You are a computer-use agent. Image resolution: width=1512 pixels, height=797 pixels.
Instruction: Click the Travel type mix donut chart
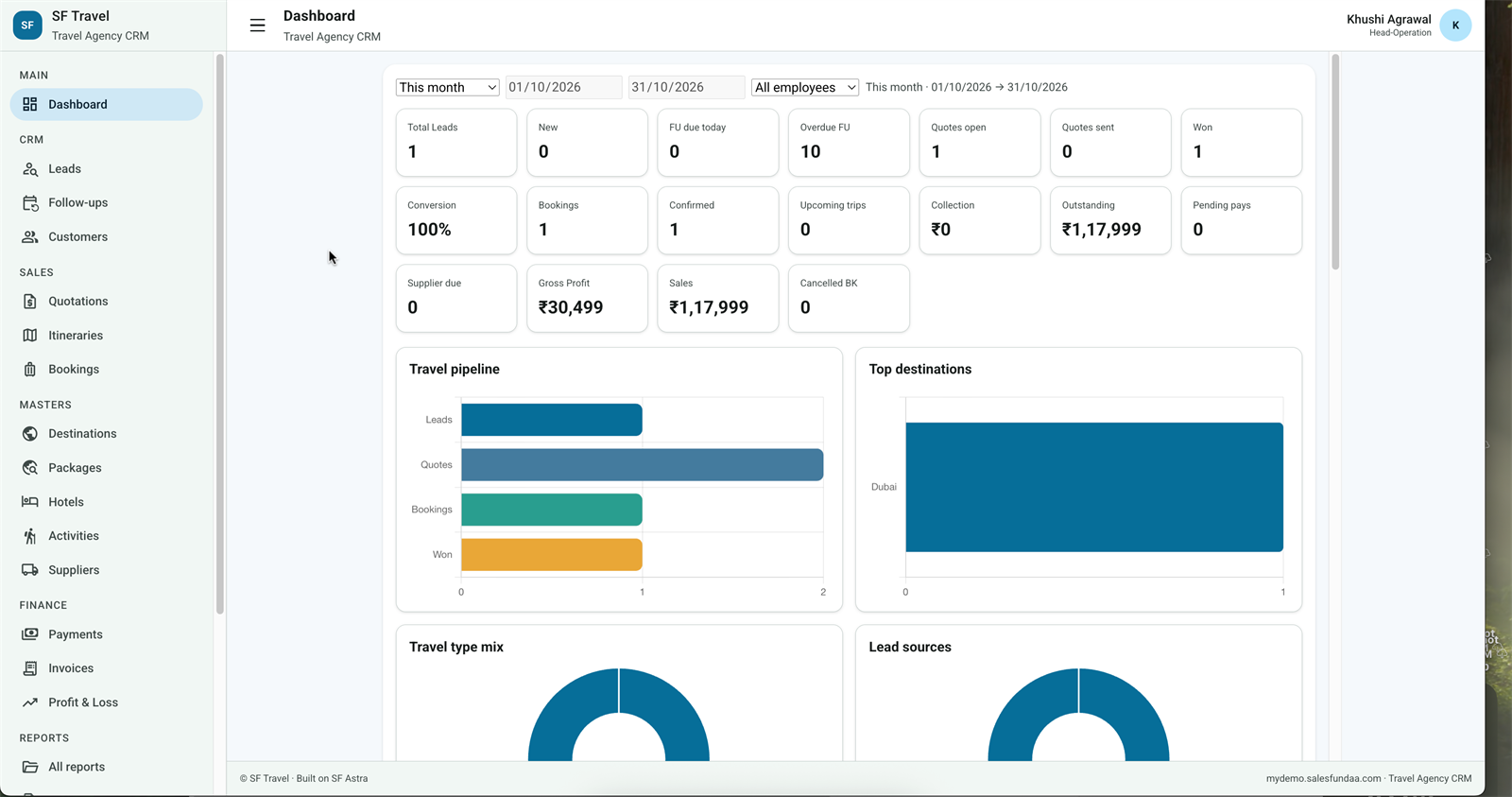coord(619,715)
